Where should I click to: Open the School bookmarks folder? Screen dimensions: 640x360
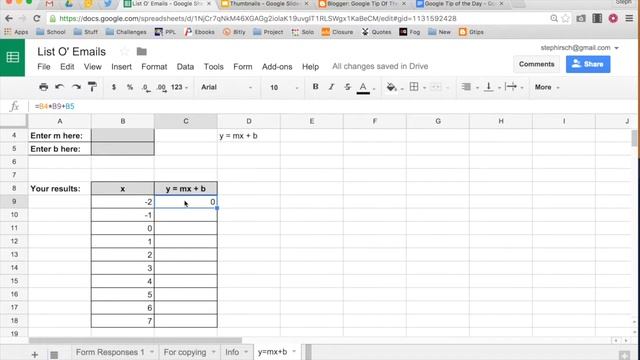(51, 32)
